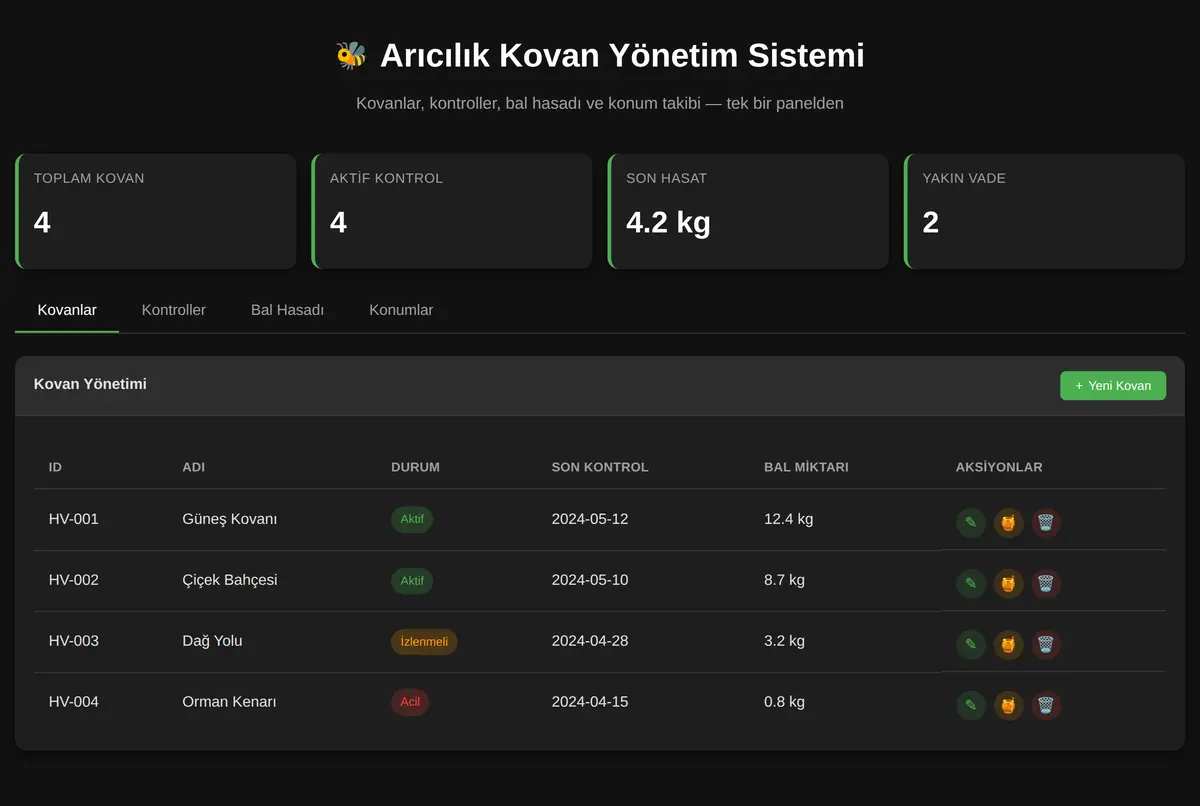Switch to the Kontroller tab

[x=174, y=310]
